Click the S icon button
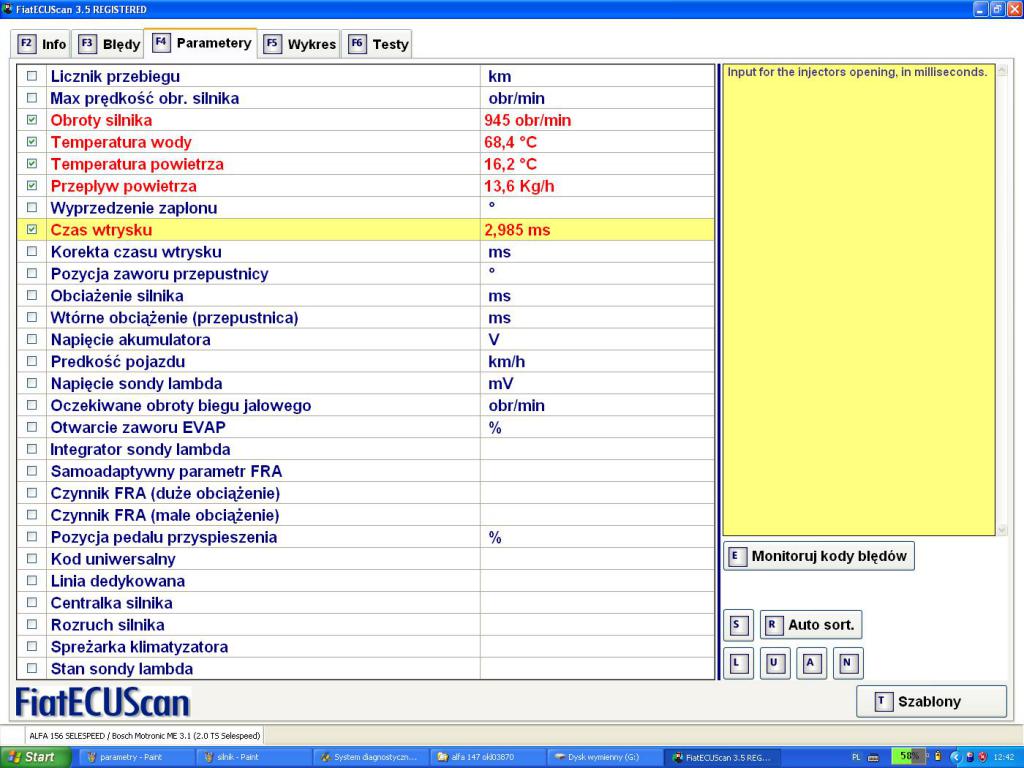The image size is (1024, 768). (737, 625)
